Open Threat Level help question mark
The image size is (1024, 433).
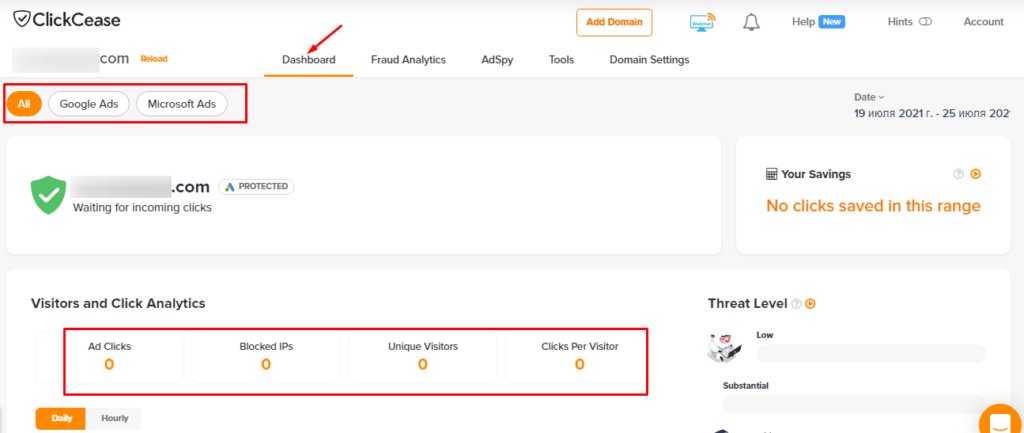tap(796, 304)
